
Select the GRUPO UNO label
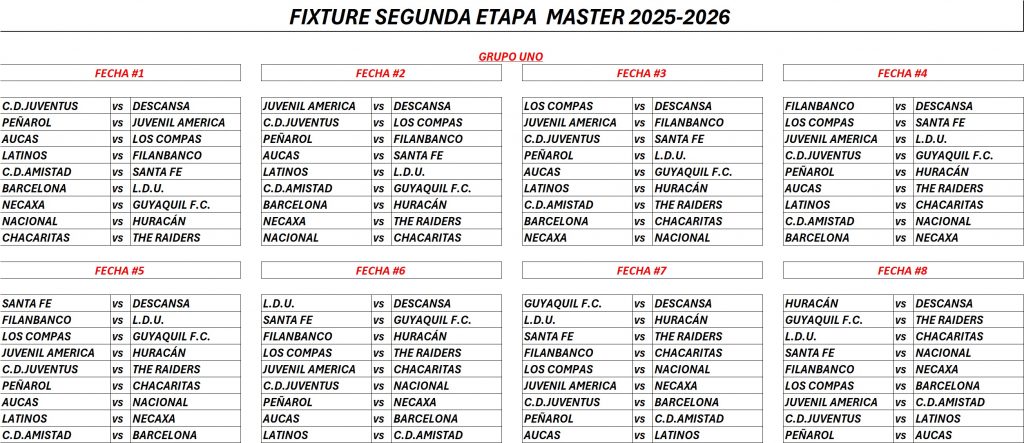pos(511,57)
